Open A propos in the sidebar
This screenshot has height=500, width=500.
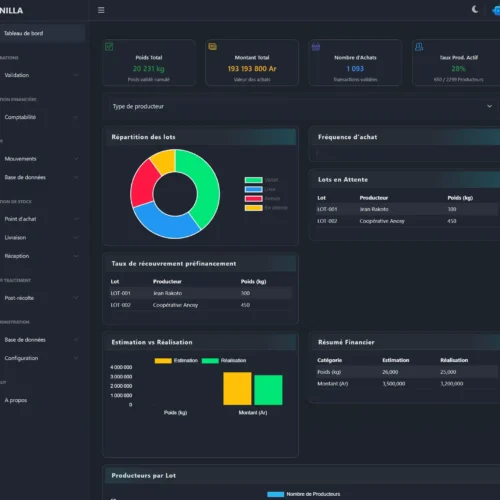(x=16, y=400)
